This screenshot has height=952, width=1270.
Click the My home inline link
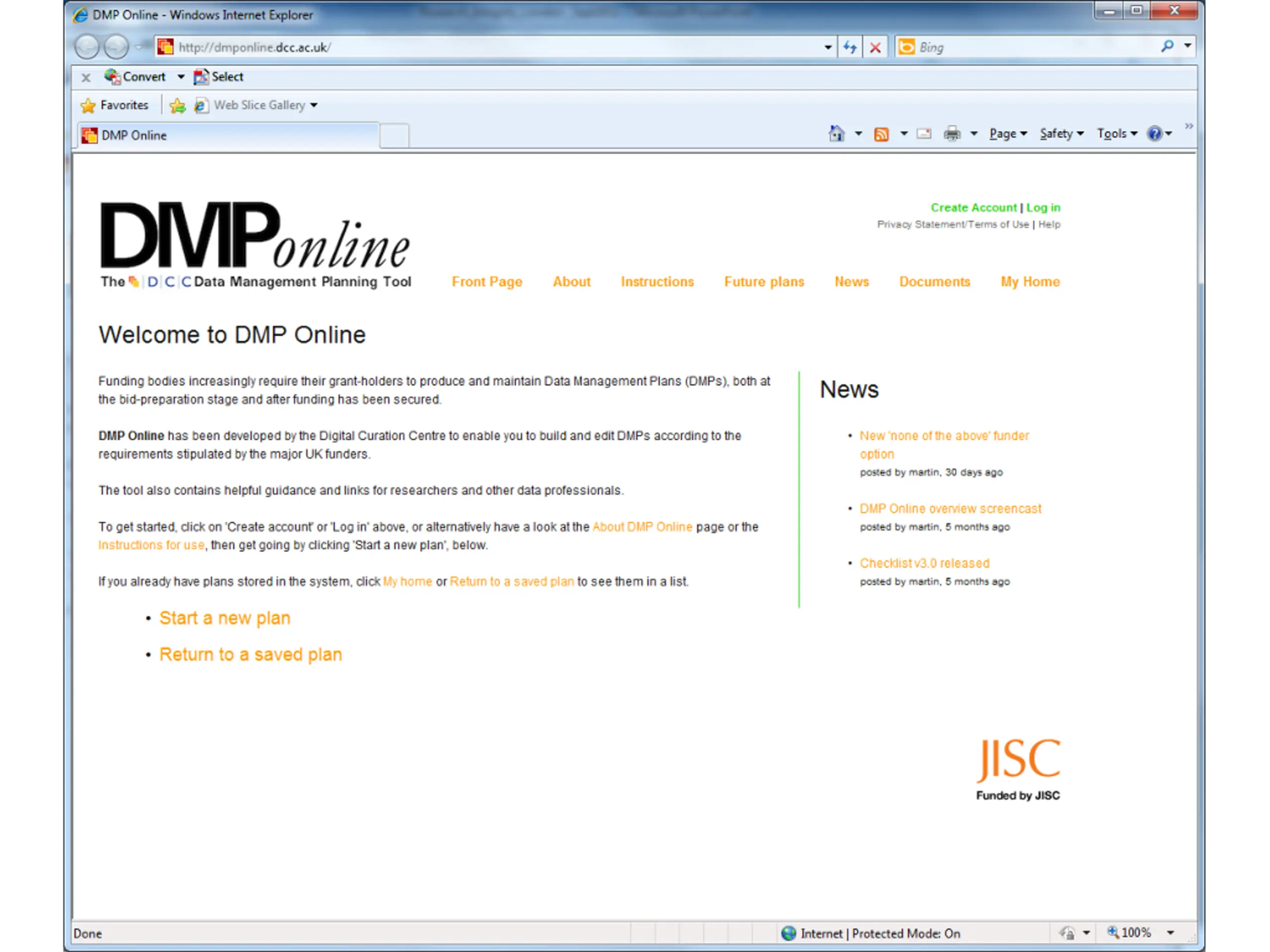tap(407, 581)
